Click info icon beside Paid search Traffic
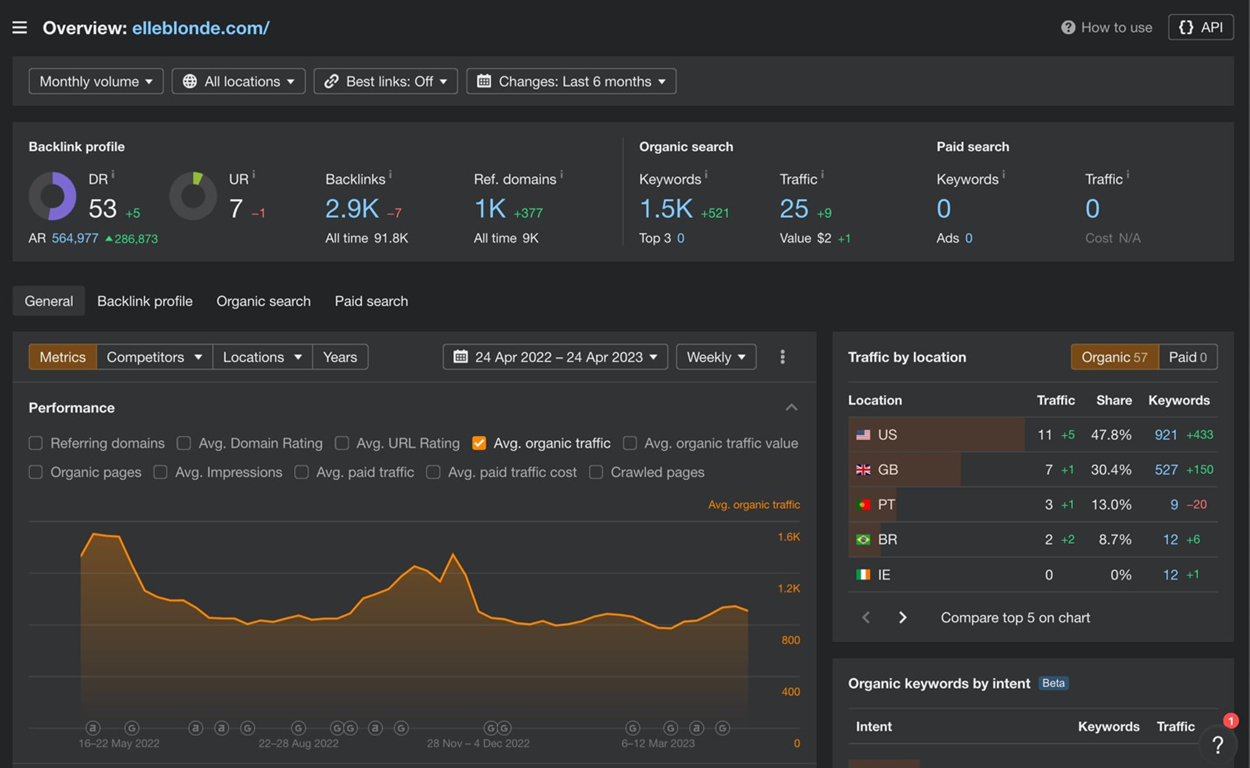 coord(1128,175)
